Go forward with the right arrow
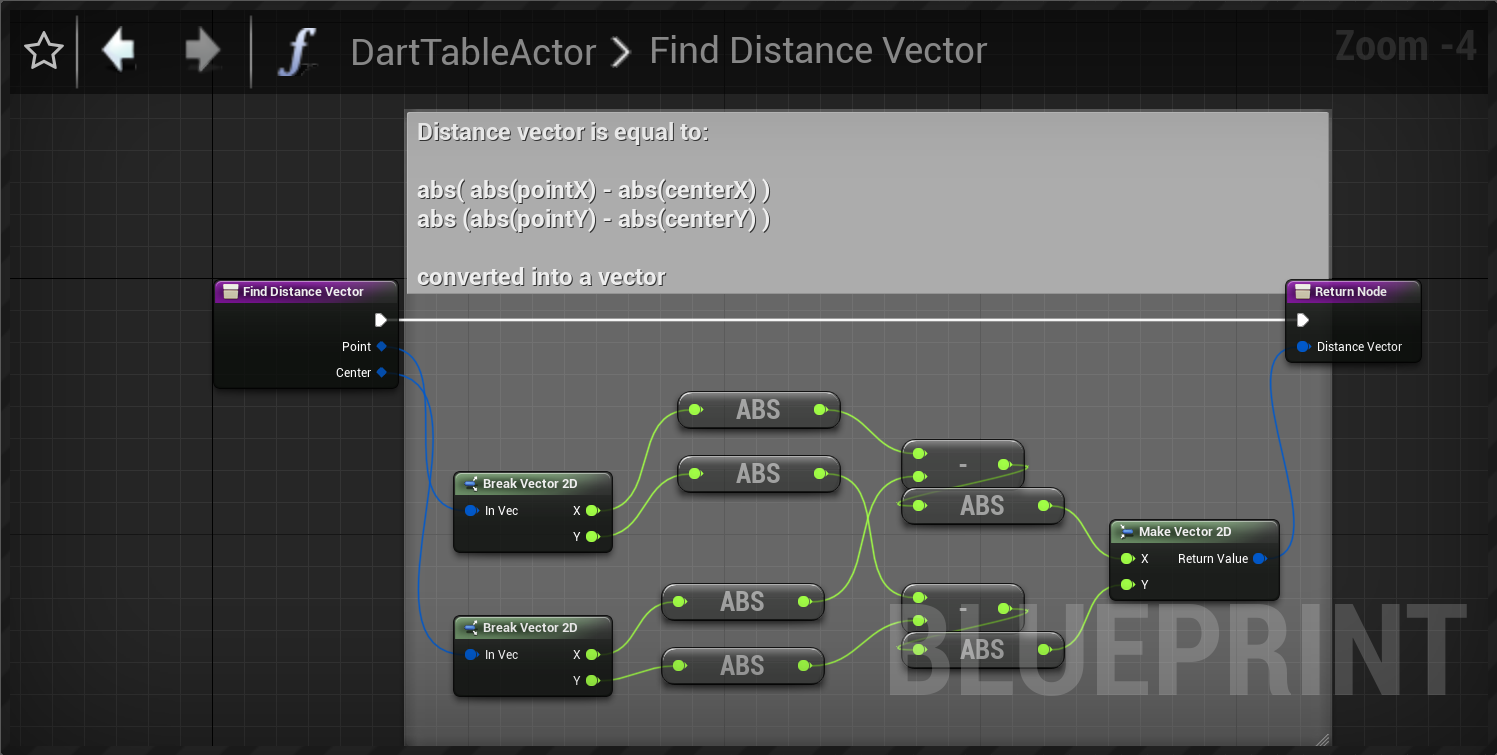The height and width of the screenshot is (755, 1497). click(x=202, y=50)
